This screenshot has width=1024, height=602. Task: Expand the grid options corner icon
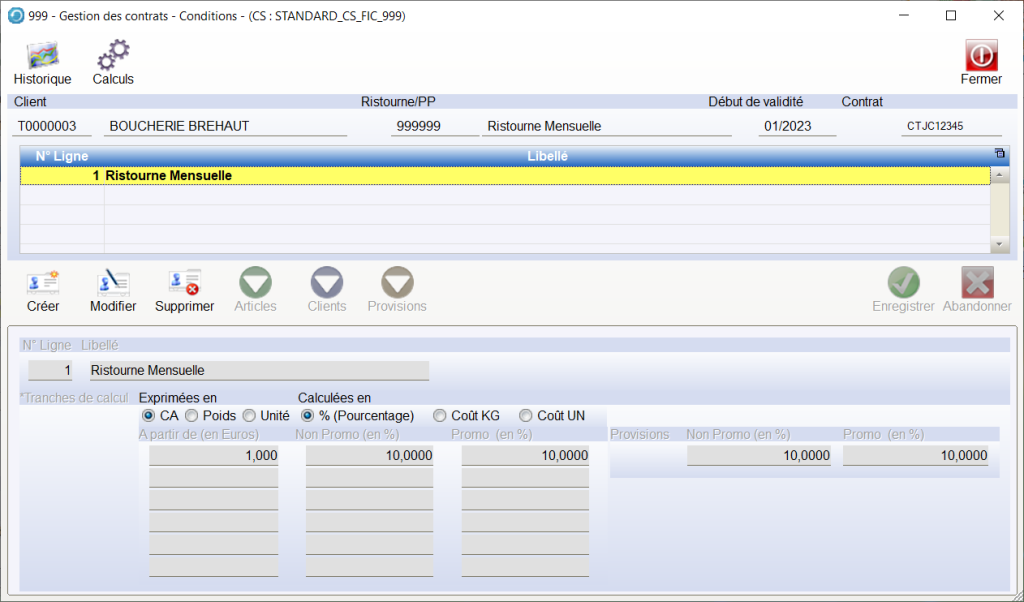pos(999,153)
